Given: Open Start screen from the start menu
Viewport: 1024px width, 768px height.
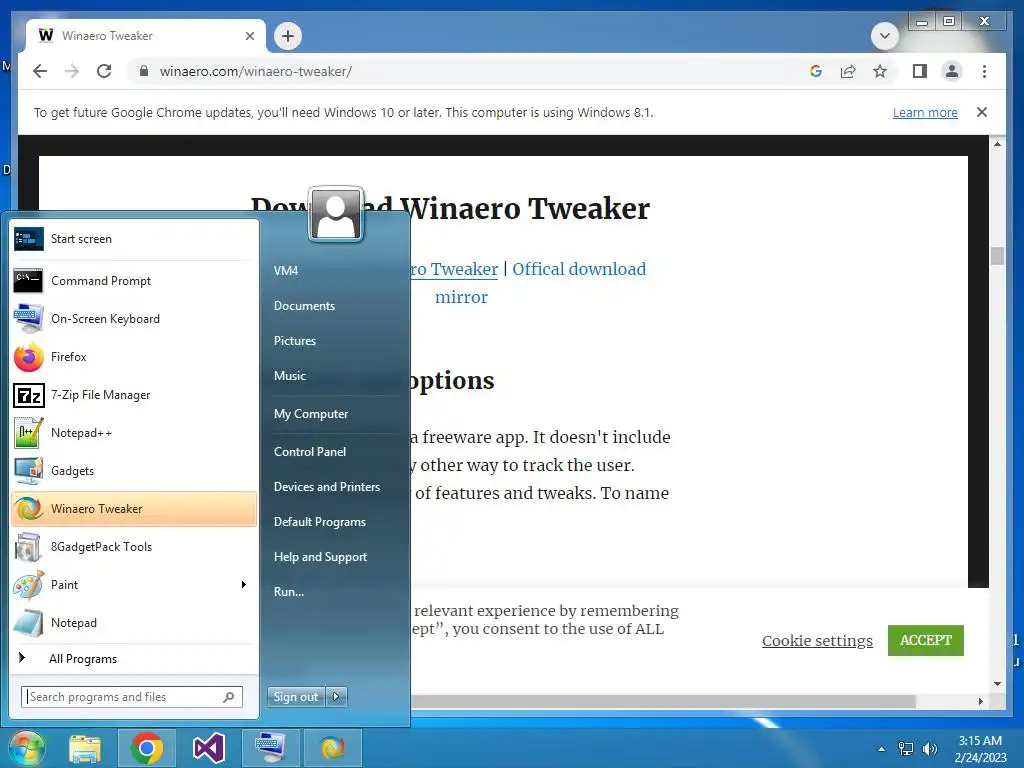Looking at the screenshot, I should [x=134, y=239].
